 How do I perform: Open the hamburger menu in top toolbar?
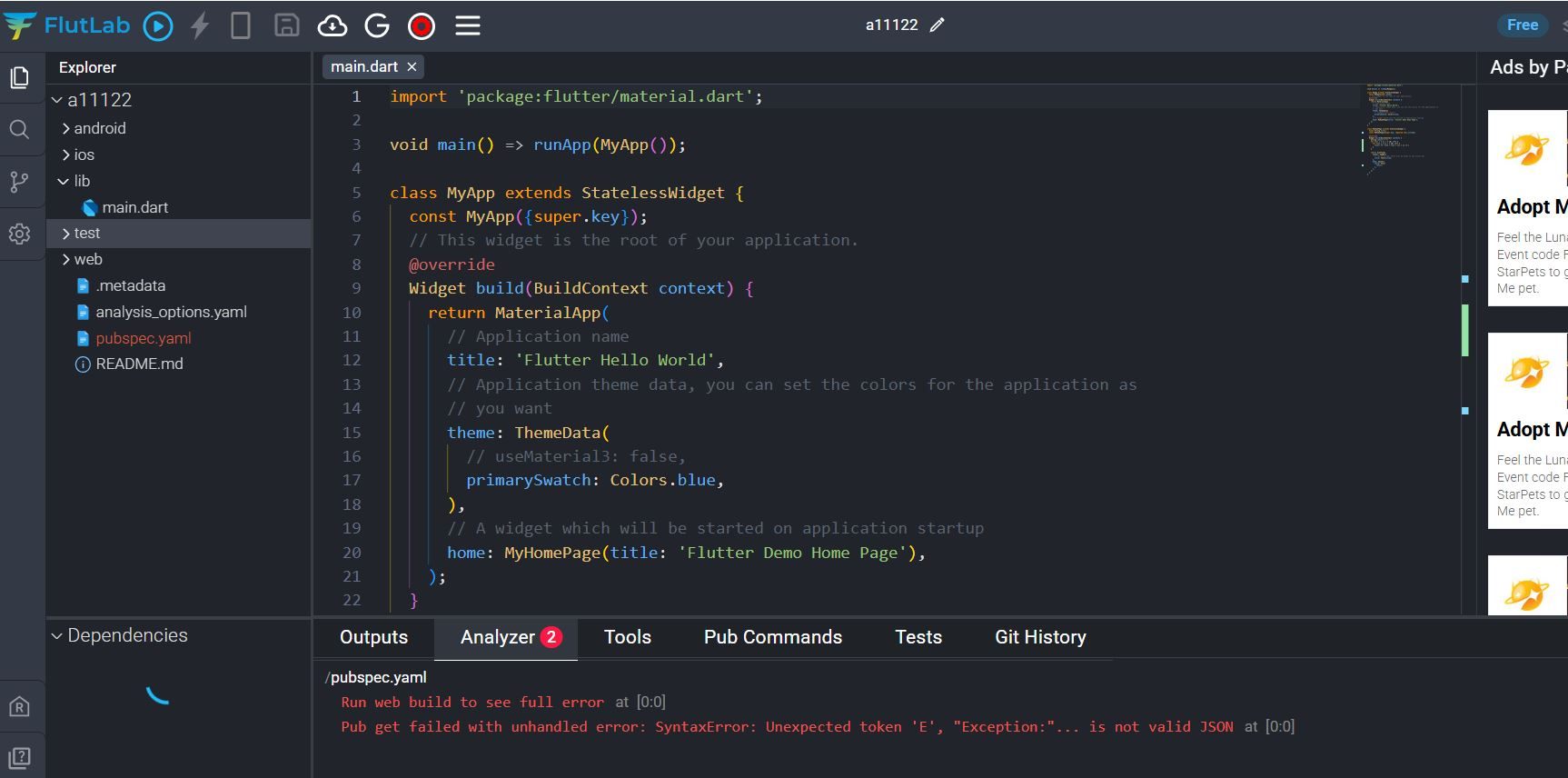[x=468, y=26]
